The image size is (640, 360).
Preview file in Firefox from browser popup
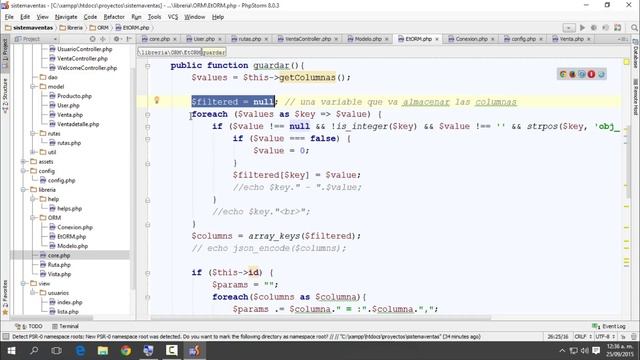572,74
